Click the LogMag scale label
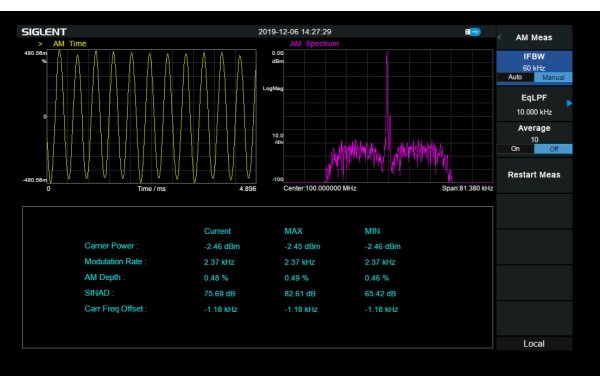 pos(273,88)
